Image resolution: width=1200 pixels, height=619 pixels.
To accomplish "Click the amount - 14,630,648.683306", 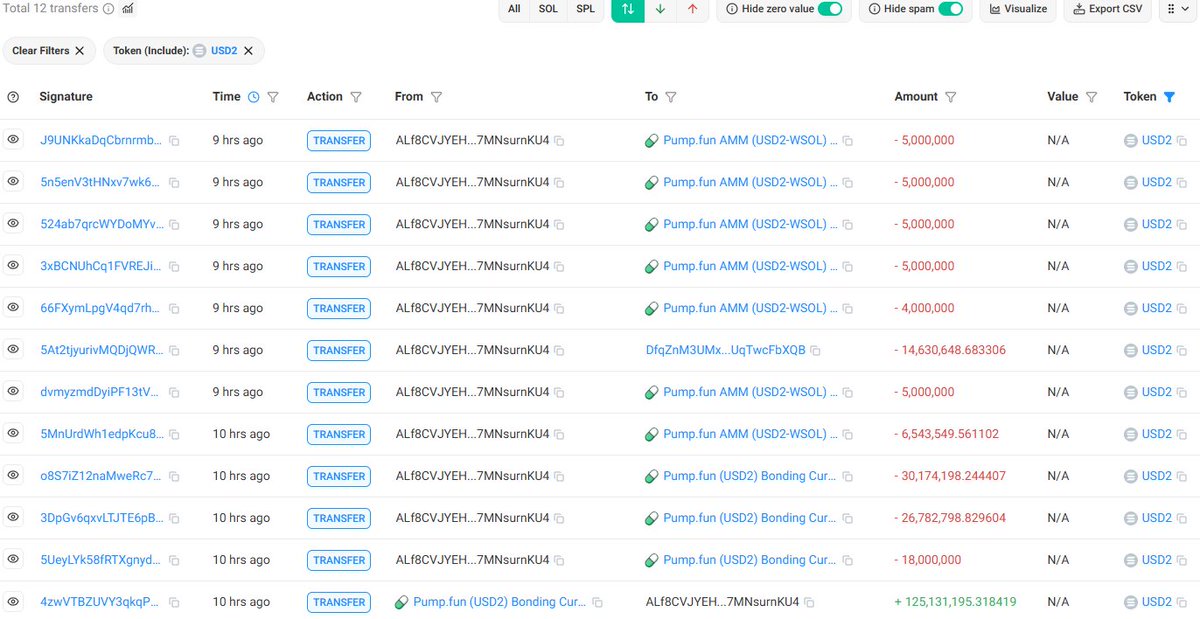I will tap(950, 350).
